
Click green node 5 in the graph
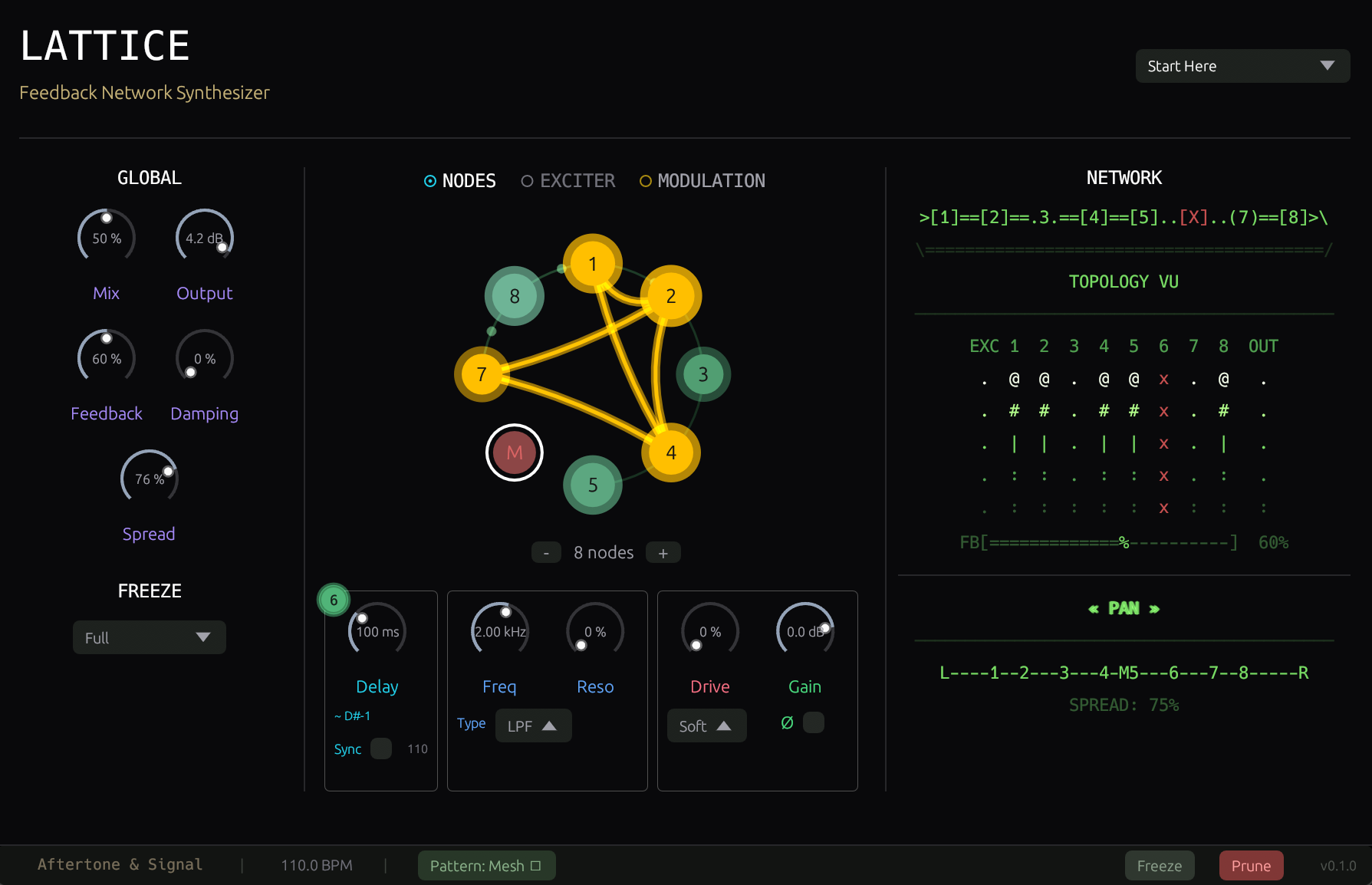(x=592, y=485)
